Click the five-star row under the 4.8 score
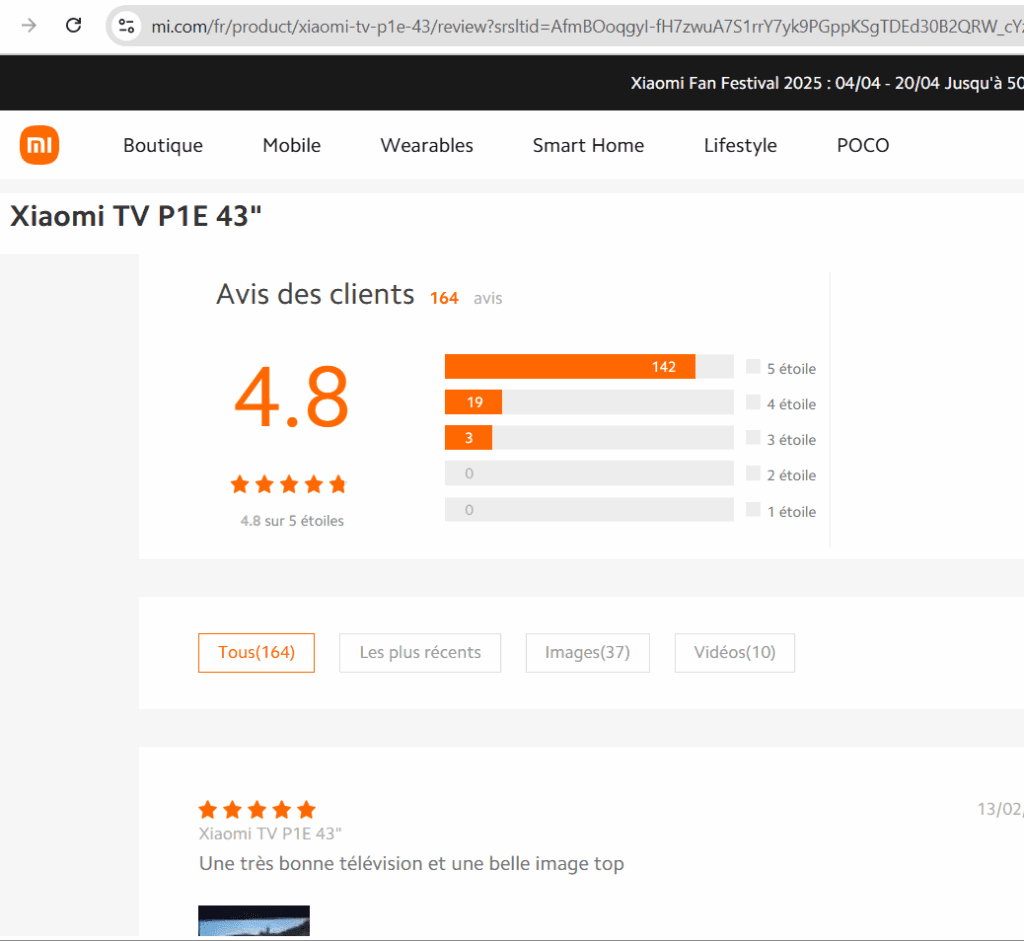This screenshot has width=1024, height=941. coord(289,485)
